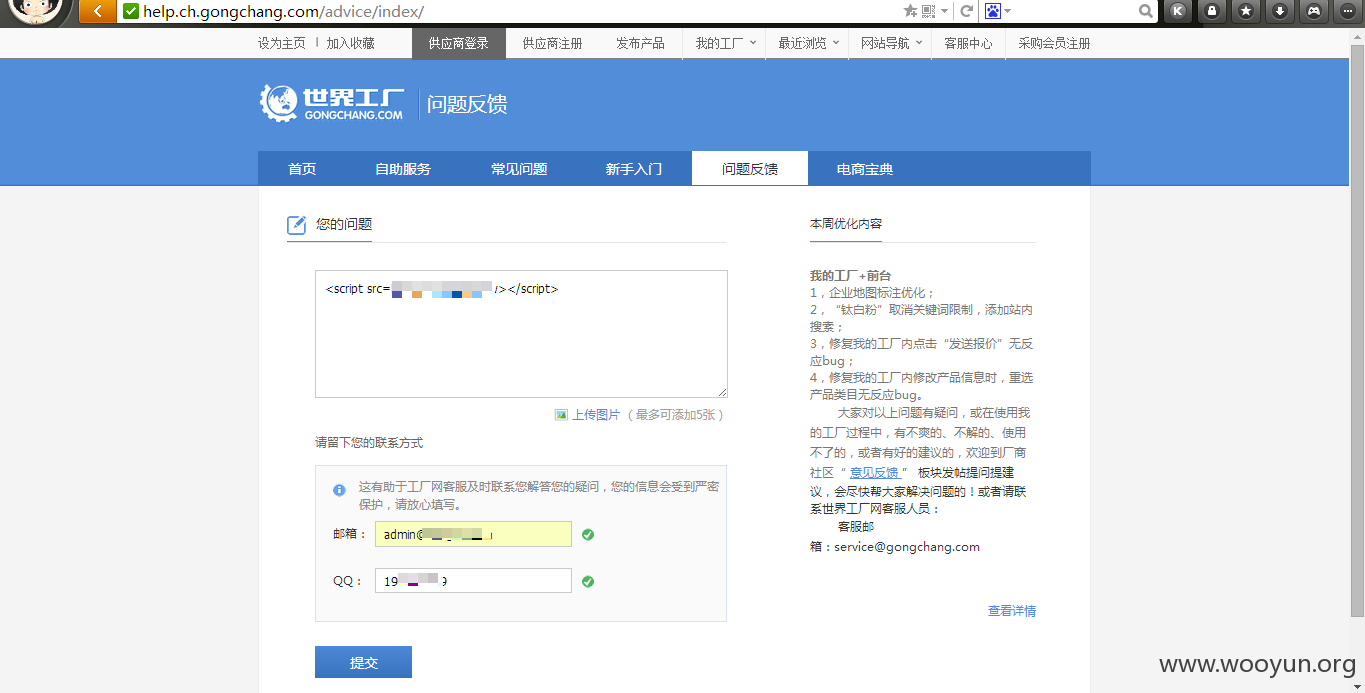1365x693 pixels.
Task: Click the 上传图片 upload link
Action: [596, 414]
